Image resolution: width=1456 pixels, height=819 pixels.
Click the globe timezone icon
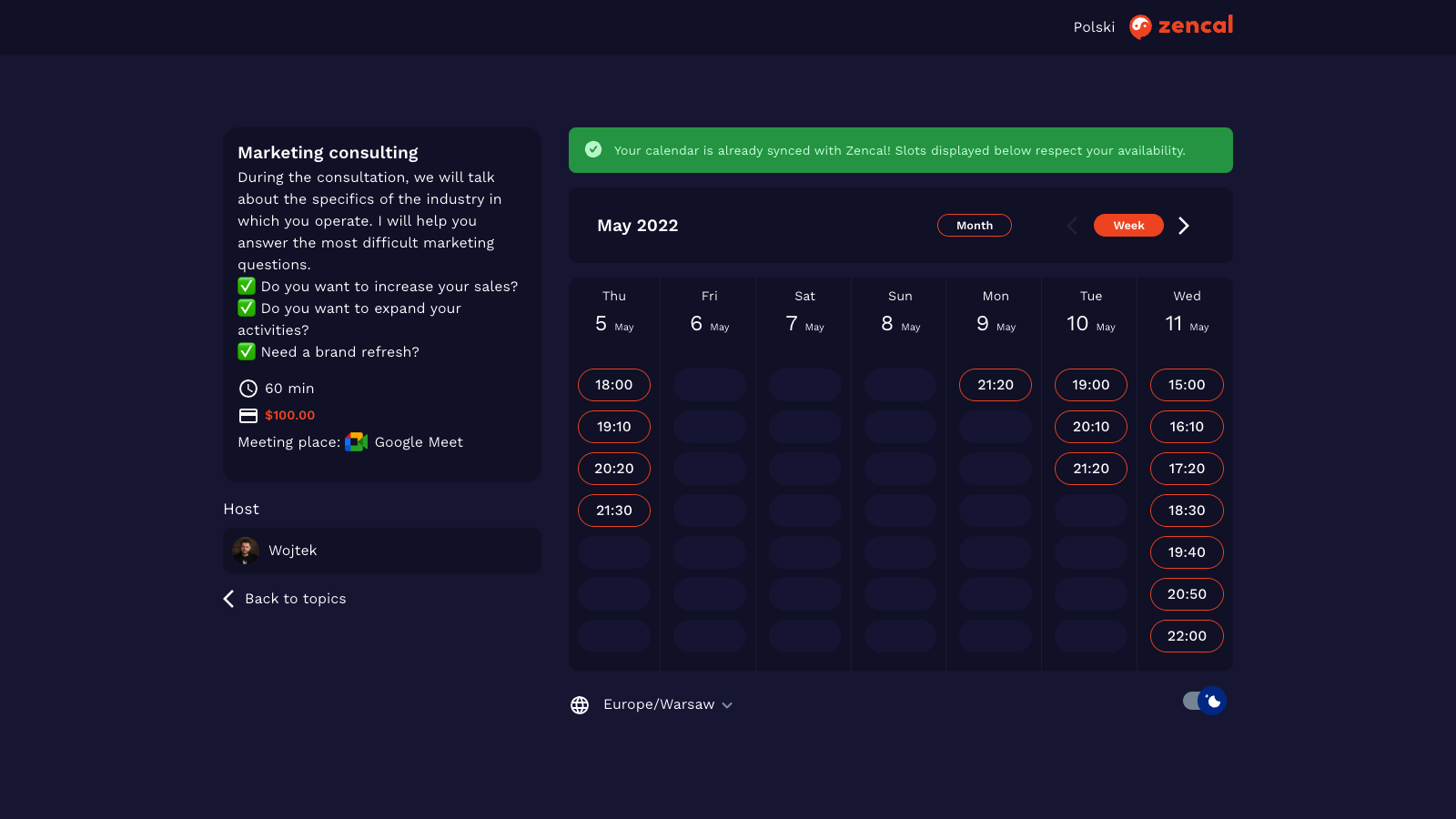[580, 705]
